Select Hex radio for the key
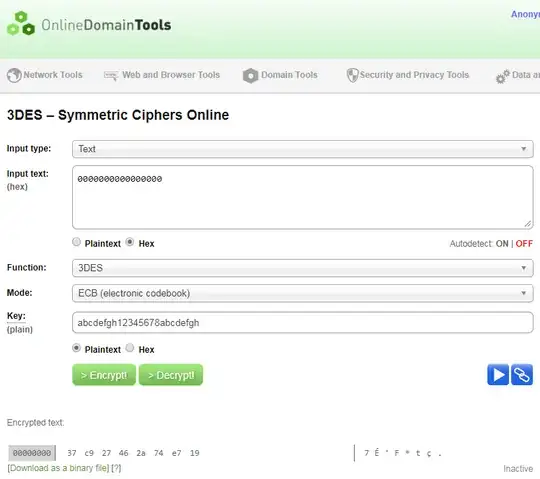Viewport: 540px width, 479px height. tap(130, 348)
